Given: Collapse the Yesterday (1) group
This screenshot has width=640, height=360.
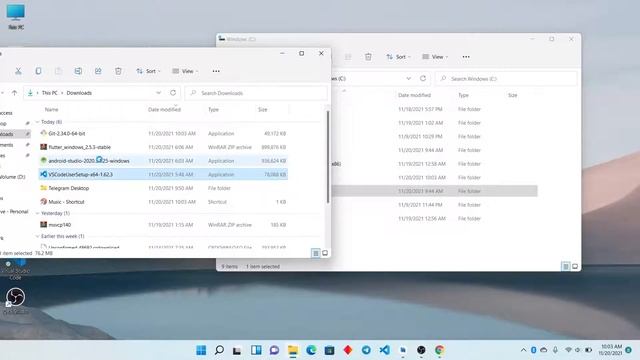Looking at the screenshot, I should [37, 213].
